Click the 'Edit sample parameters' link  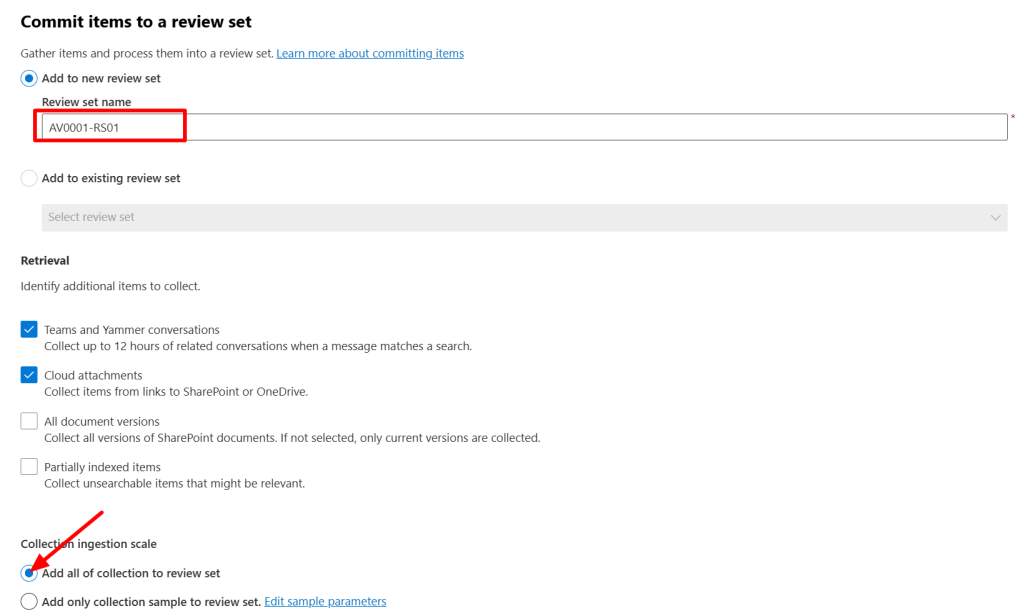(325, 601)
